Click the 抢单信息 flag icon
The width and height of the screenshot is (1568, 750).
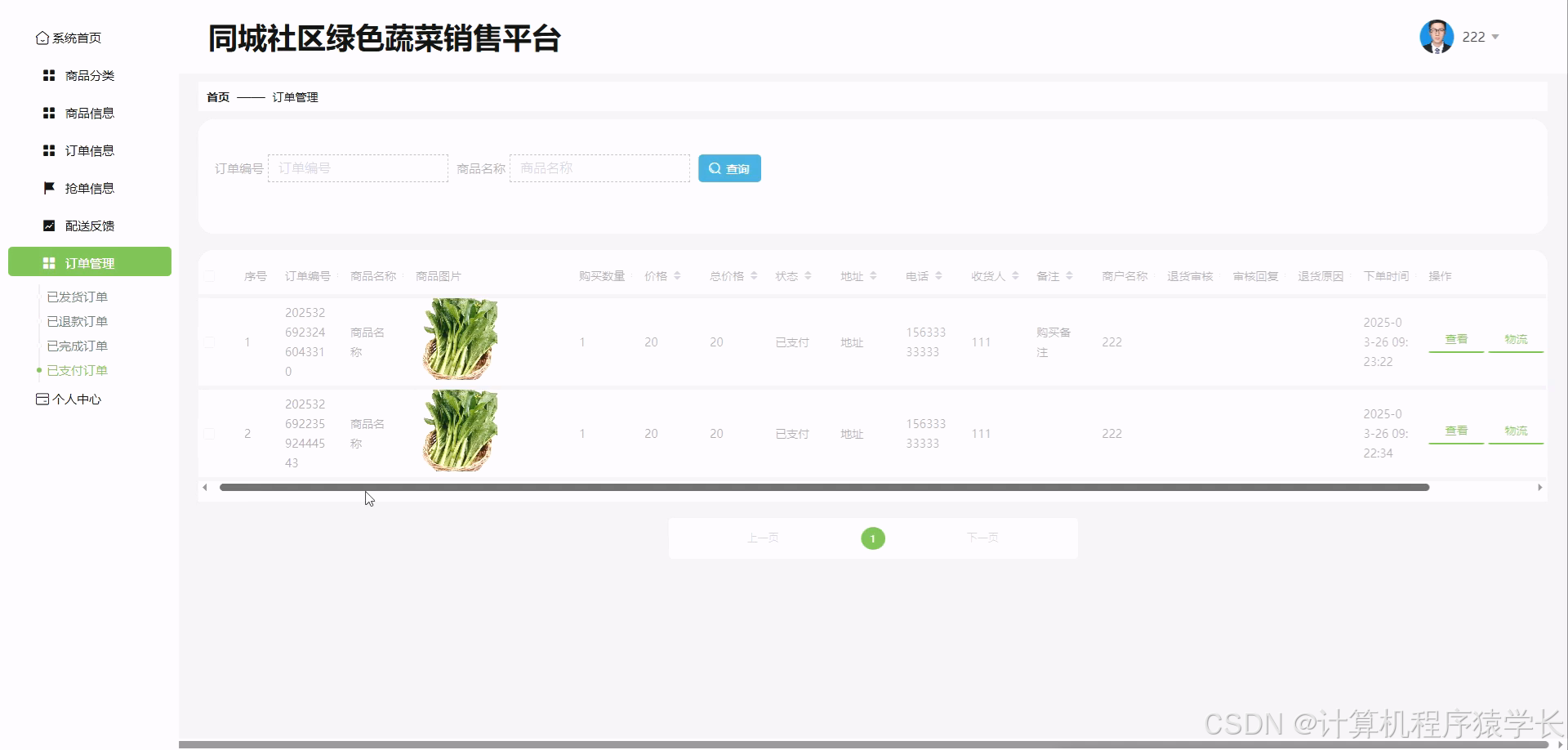tap(48, 188)
